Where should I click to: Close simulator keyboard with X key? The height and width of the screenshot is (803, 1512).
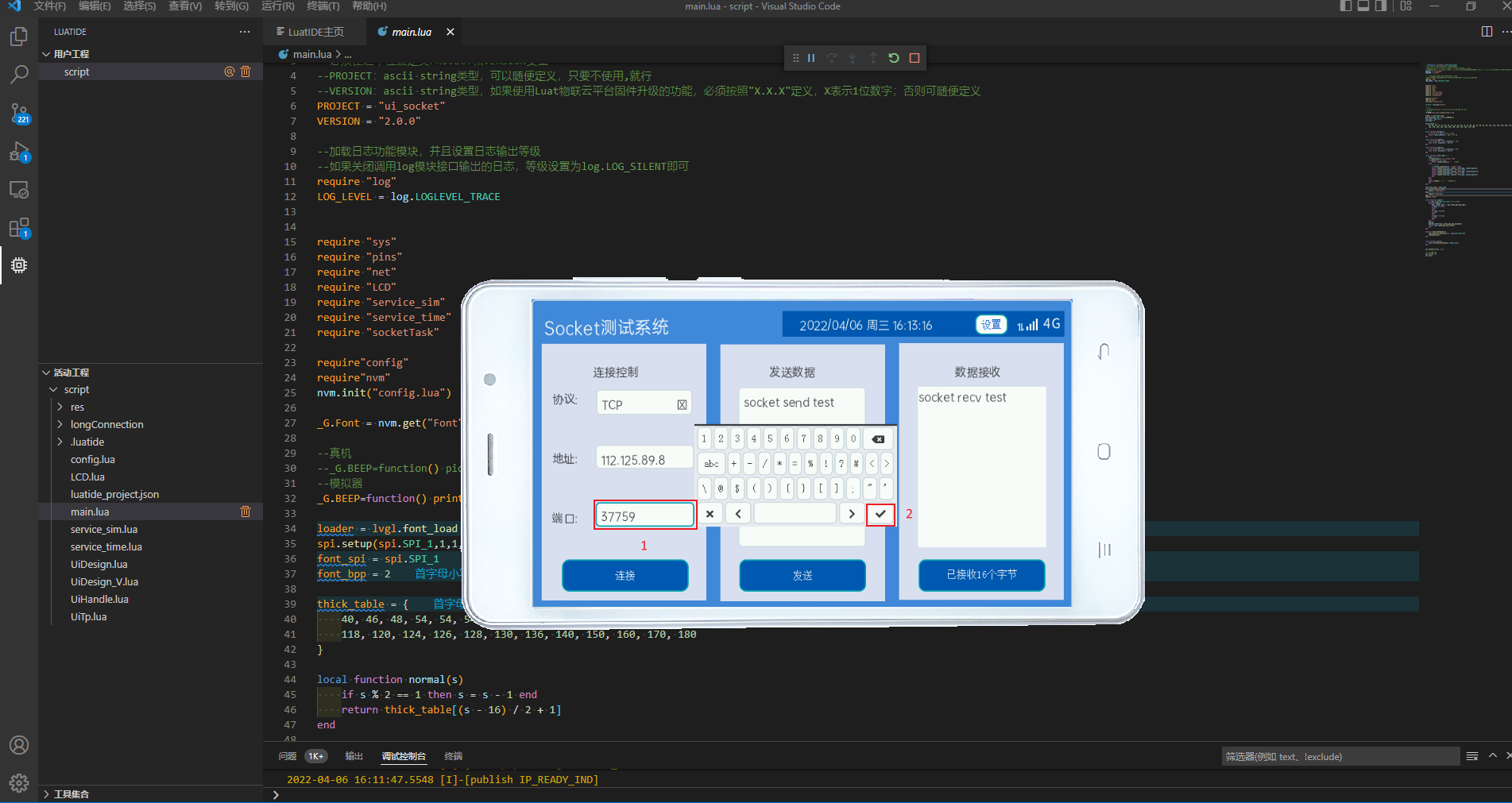coord(710,514)
